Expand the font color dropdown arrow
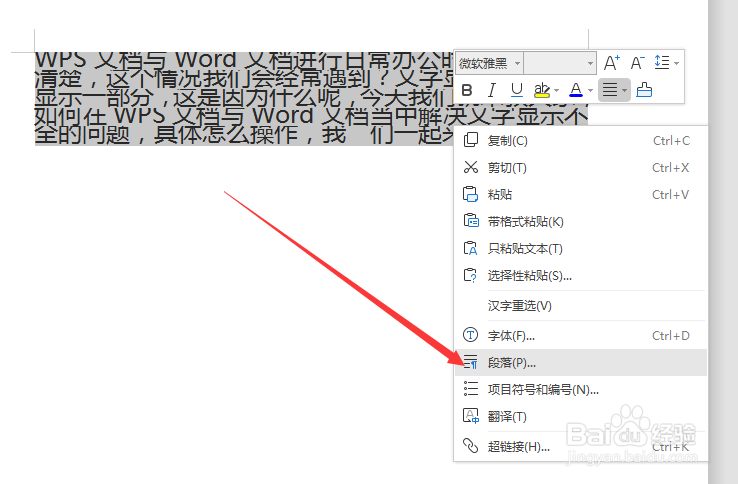 pos(590,90)
